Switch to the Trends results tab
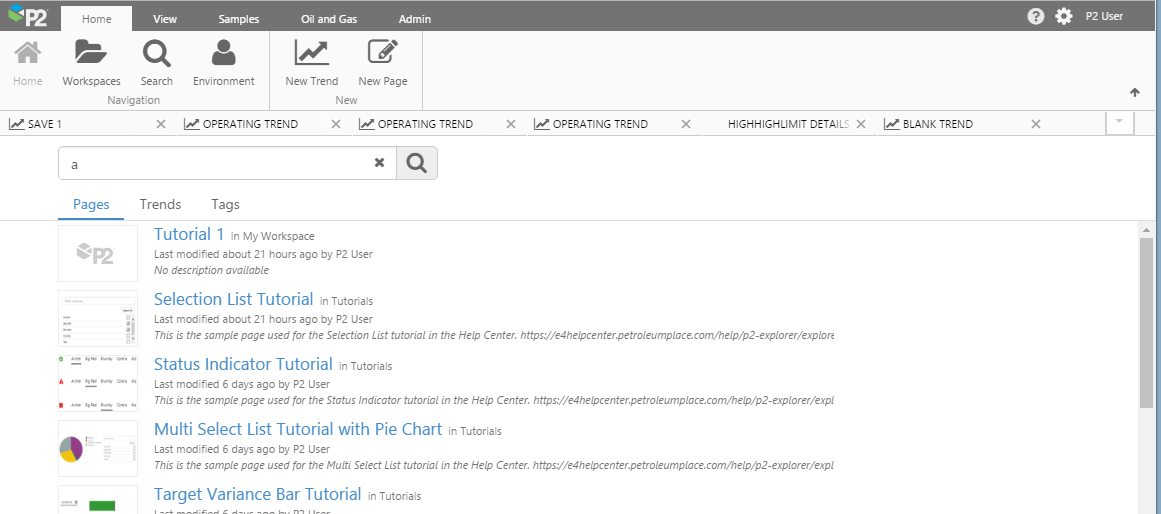 point(160,204)
